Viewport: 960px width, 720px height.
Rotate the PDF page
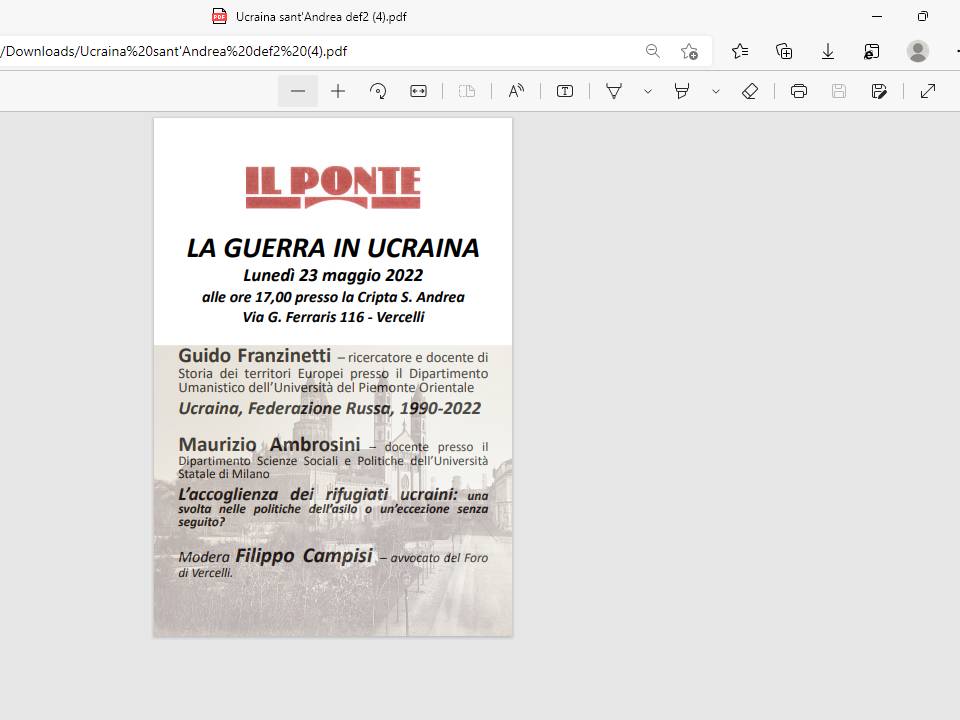pos(378,91)
